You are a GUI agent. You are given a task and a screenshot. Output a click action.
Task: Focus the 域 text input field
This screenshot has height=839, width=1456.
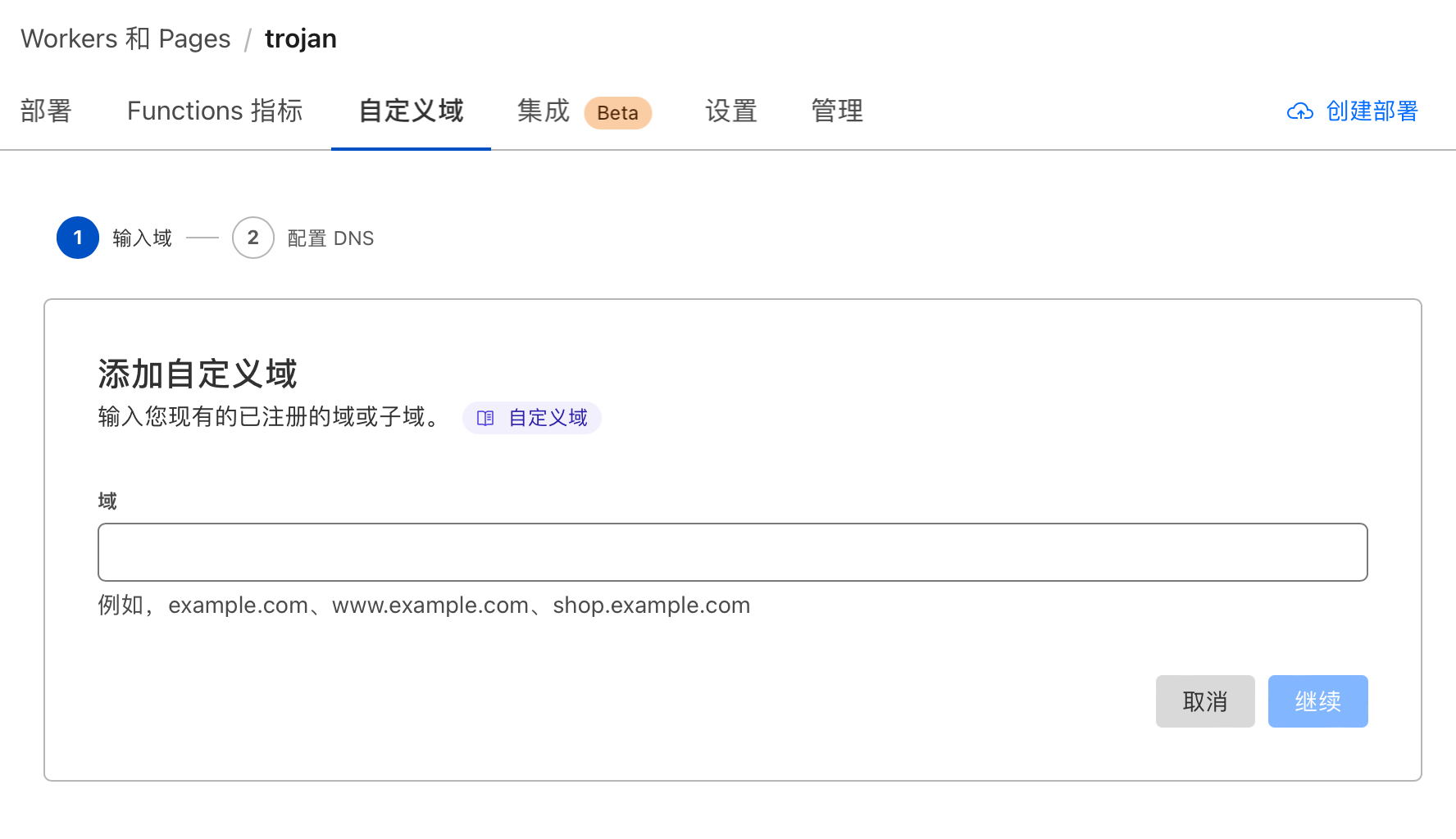(732, 552)
